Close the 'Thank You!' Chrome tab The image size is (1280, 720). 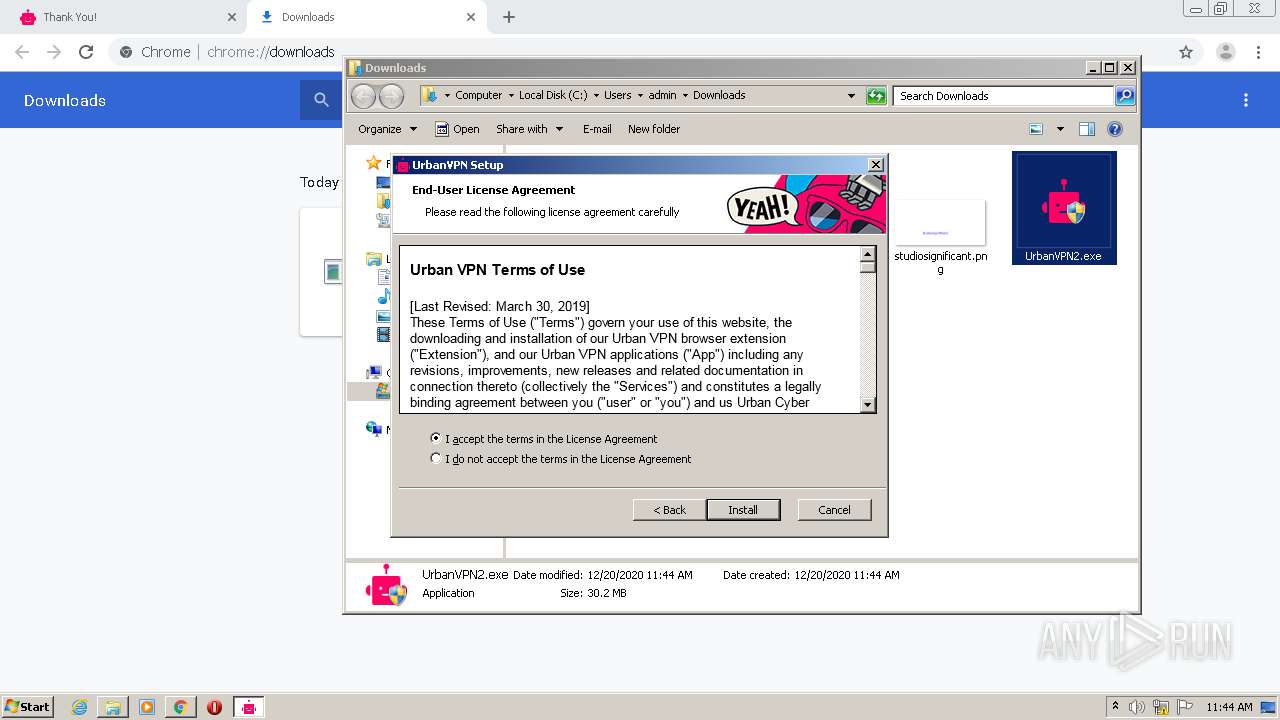click(232, 17)
